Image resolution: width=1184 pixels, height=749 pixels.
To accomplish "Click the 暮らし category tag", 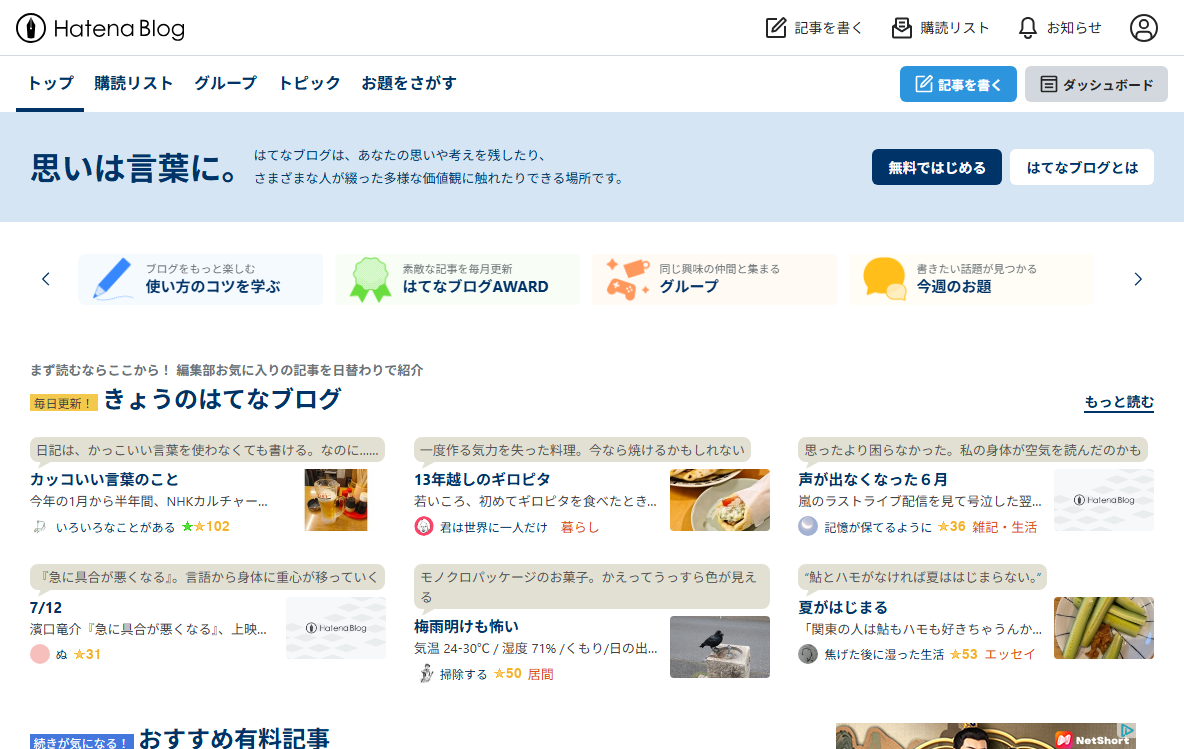I will [x=580, y=527].
